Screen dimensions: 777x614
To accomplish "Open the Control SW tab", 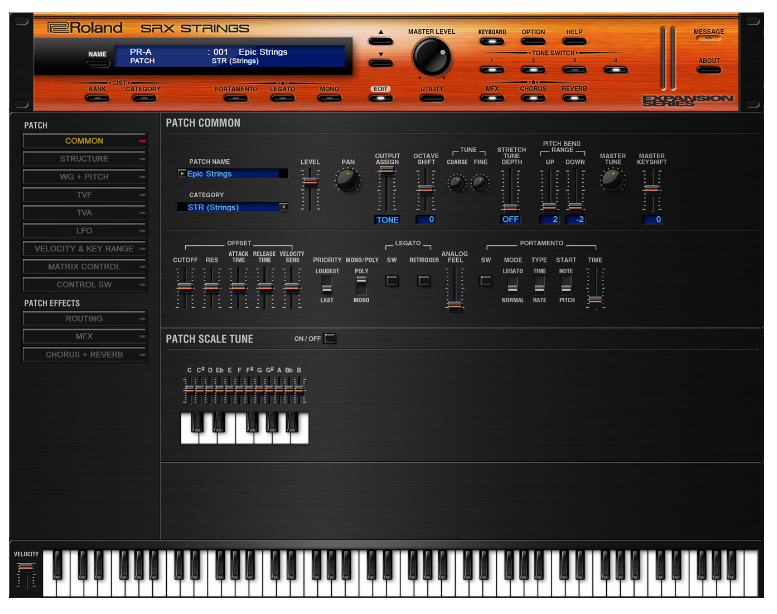I will click(85, 284).
